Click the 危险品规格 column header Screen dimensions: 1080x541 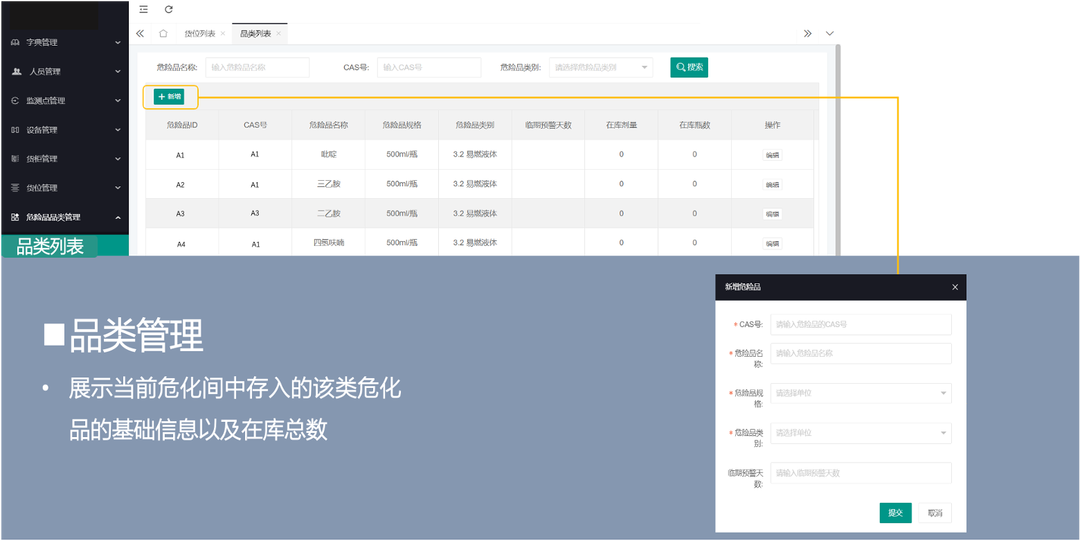(x=402, y=125)
